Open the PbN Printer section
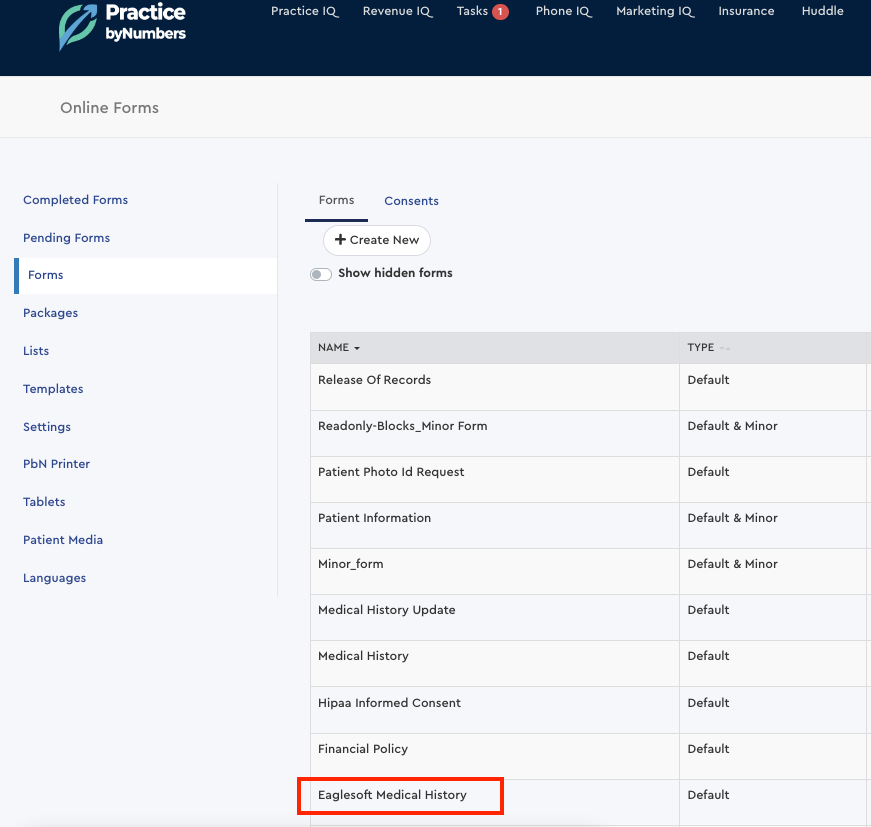The height and width of the screenshot is (827, 871). pyautogui.click(x=56, y=464)
